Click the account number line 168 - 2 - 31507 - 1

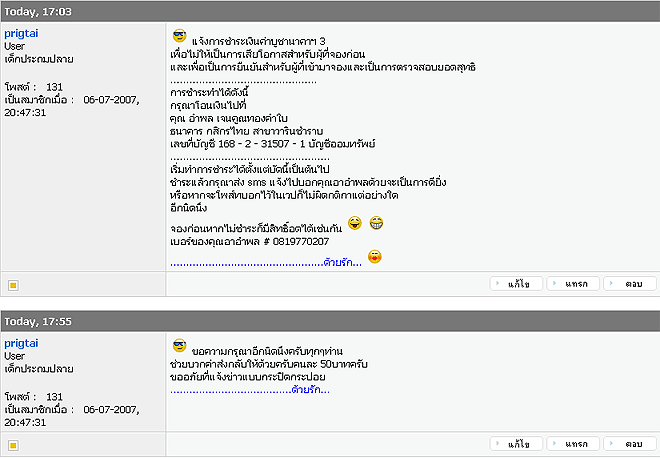[x=273, y=144]
